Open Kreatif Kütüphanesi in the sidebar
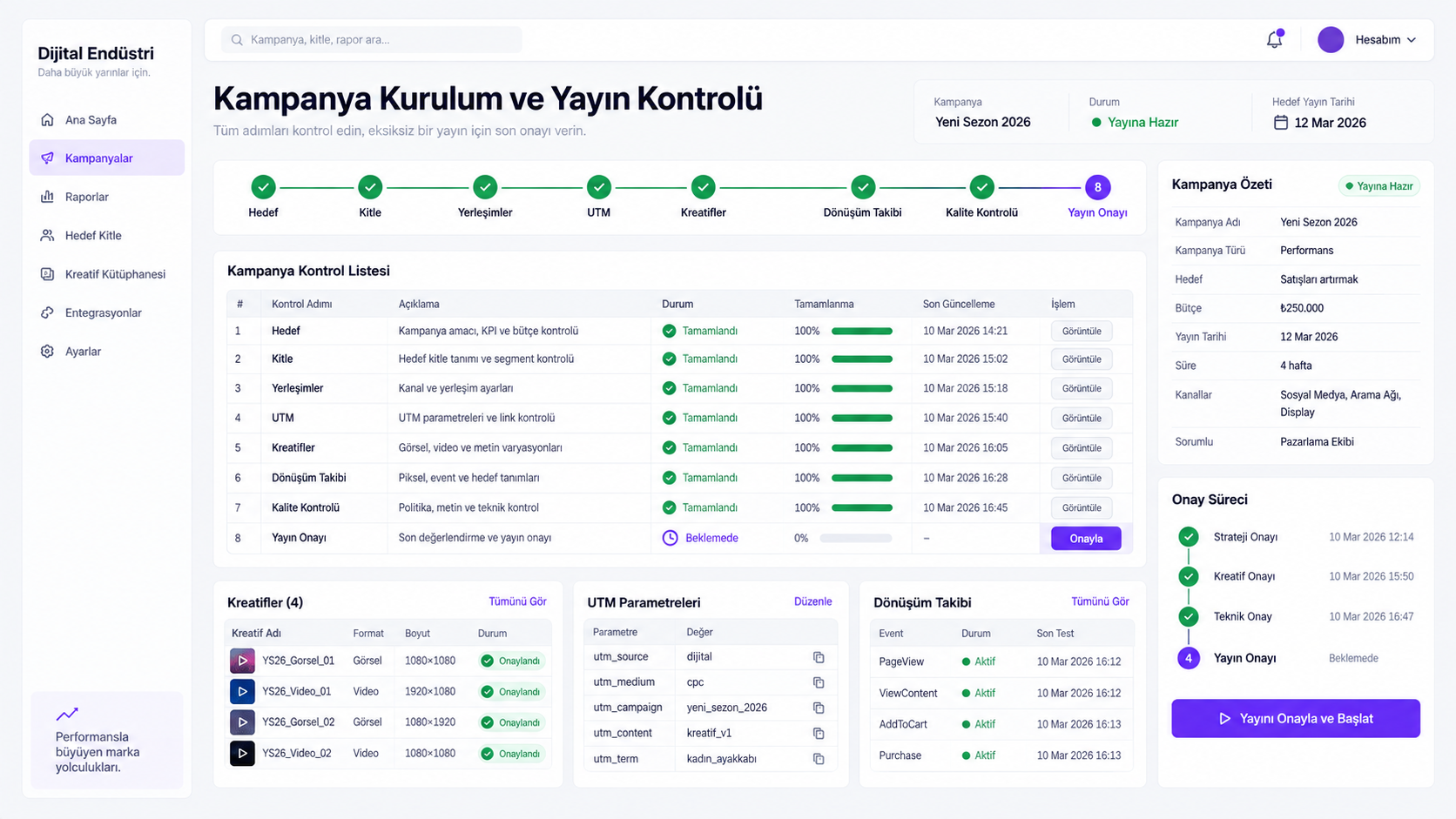This screenshot has height=819, width=1456. (x=106, y=274)
